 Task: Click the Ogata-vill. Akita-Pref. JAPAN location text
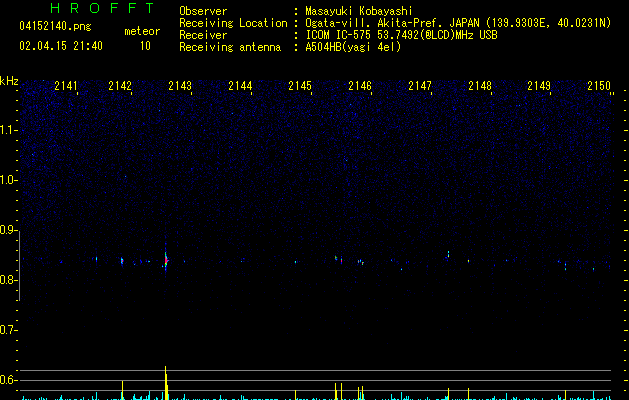click(x=458, y=23)
